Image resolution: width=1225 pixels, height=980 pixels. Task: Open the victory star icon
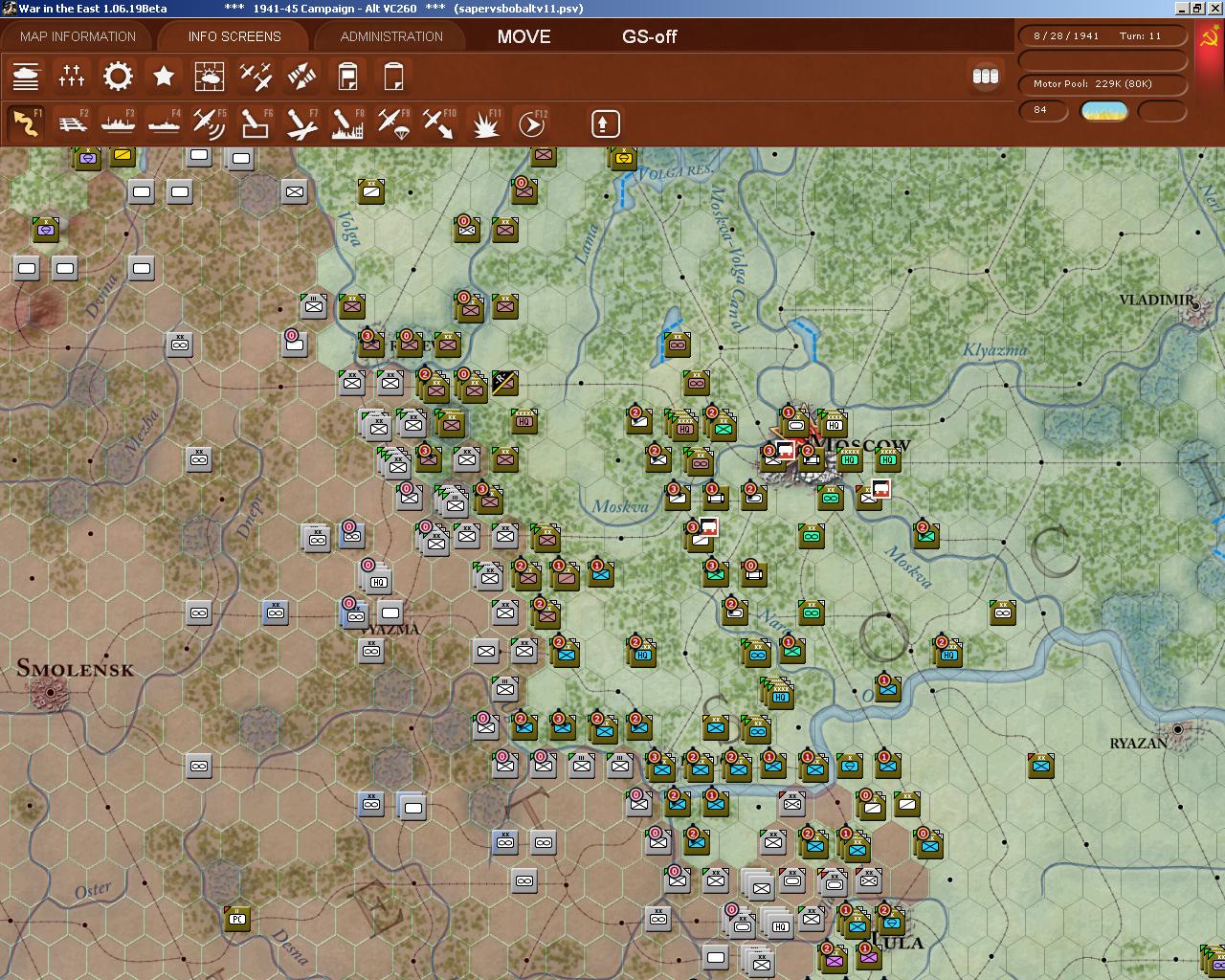164,77
